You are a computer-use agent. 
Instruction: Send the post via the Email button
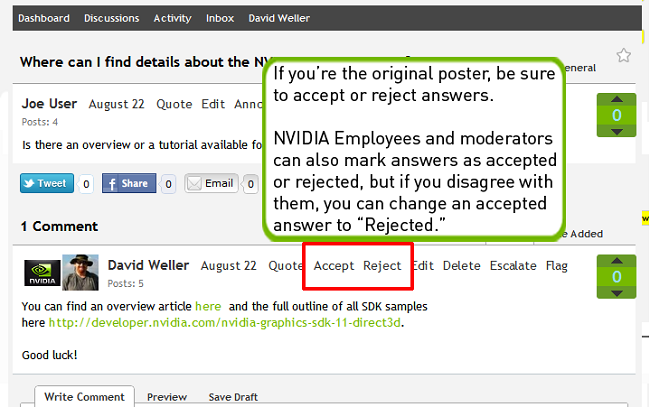[211, 183]
